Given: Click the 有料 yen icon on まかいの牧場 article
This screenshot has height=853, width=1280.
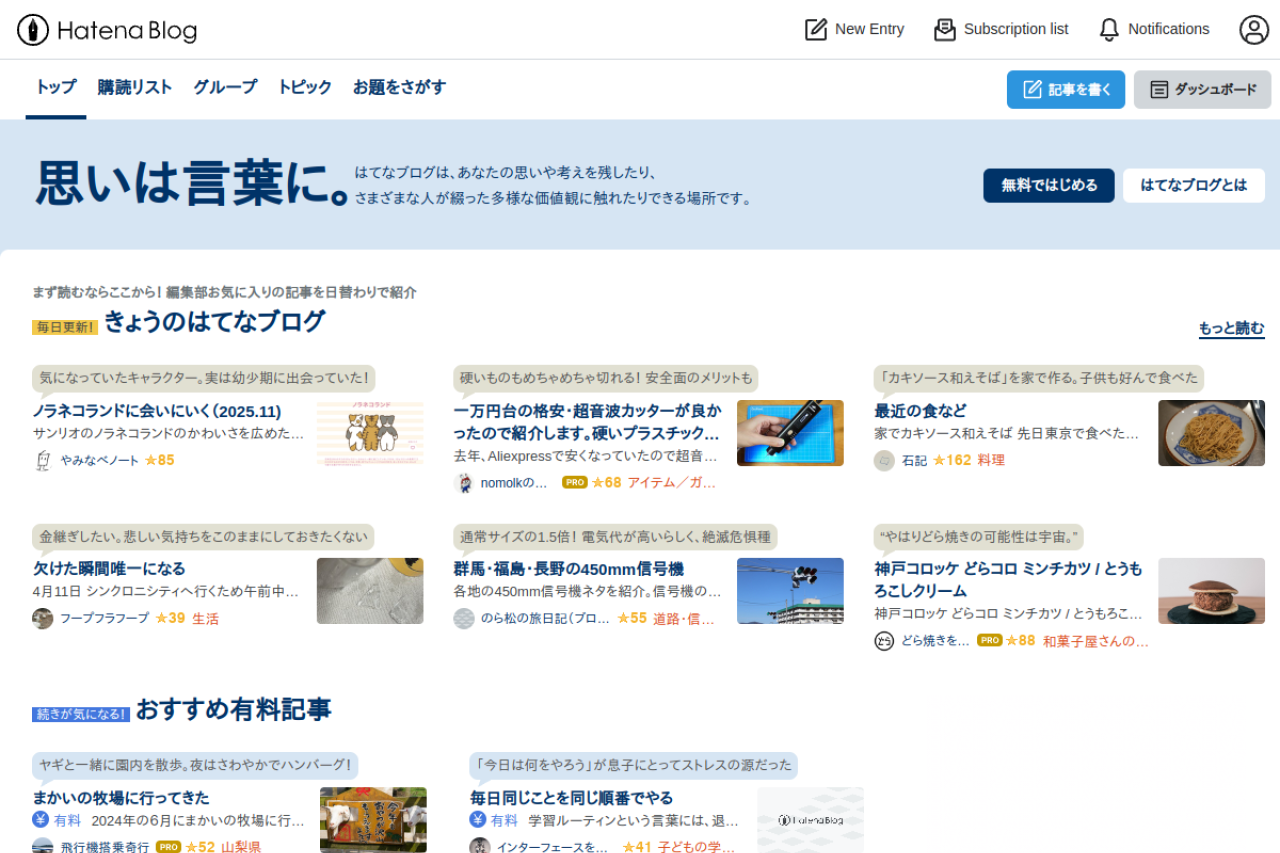Looking at the screenshot, I should [41, 820].
